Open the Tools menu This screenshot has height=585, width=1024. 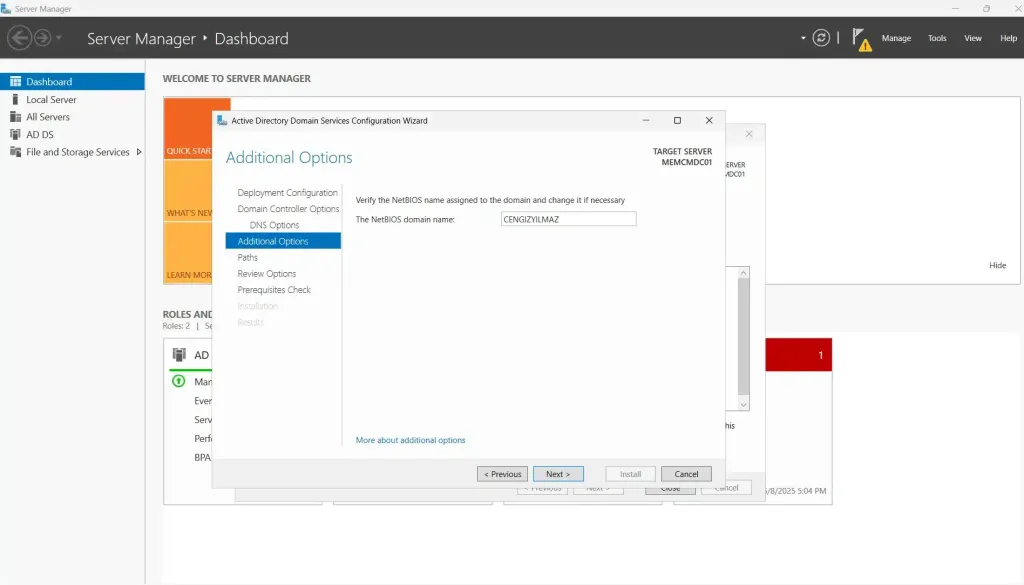(x=937, y=38)
